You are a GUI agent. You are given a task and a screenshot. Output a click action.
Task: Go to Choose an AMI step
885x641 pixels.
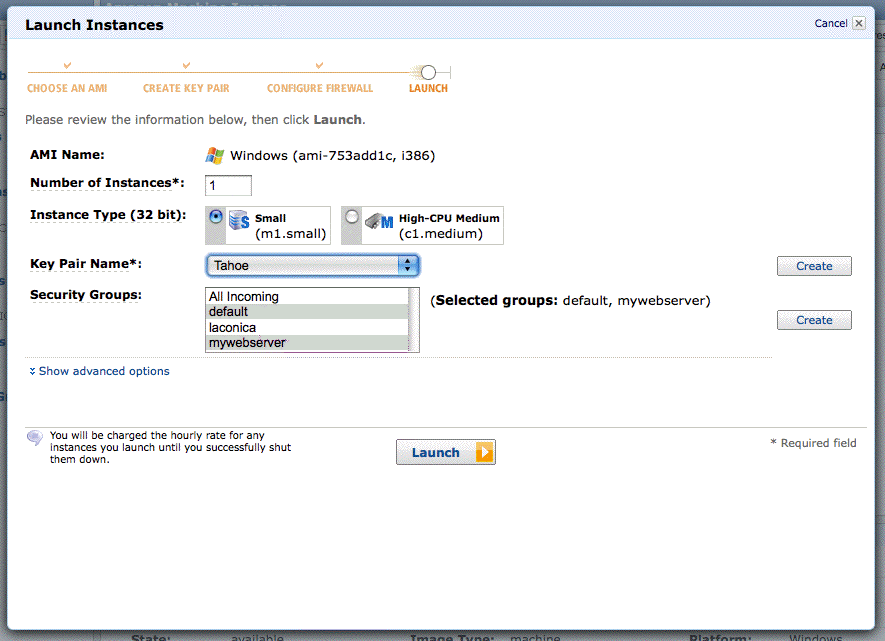pyautogui.click(x=67, y=88)
